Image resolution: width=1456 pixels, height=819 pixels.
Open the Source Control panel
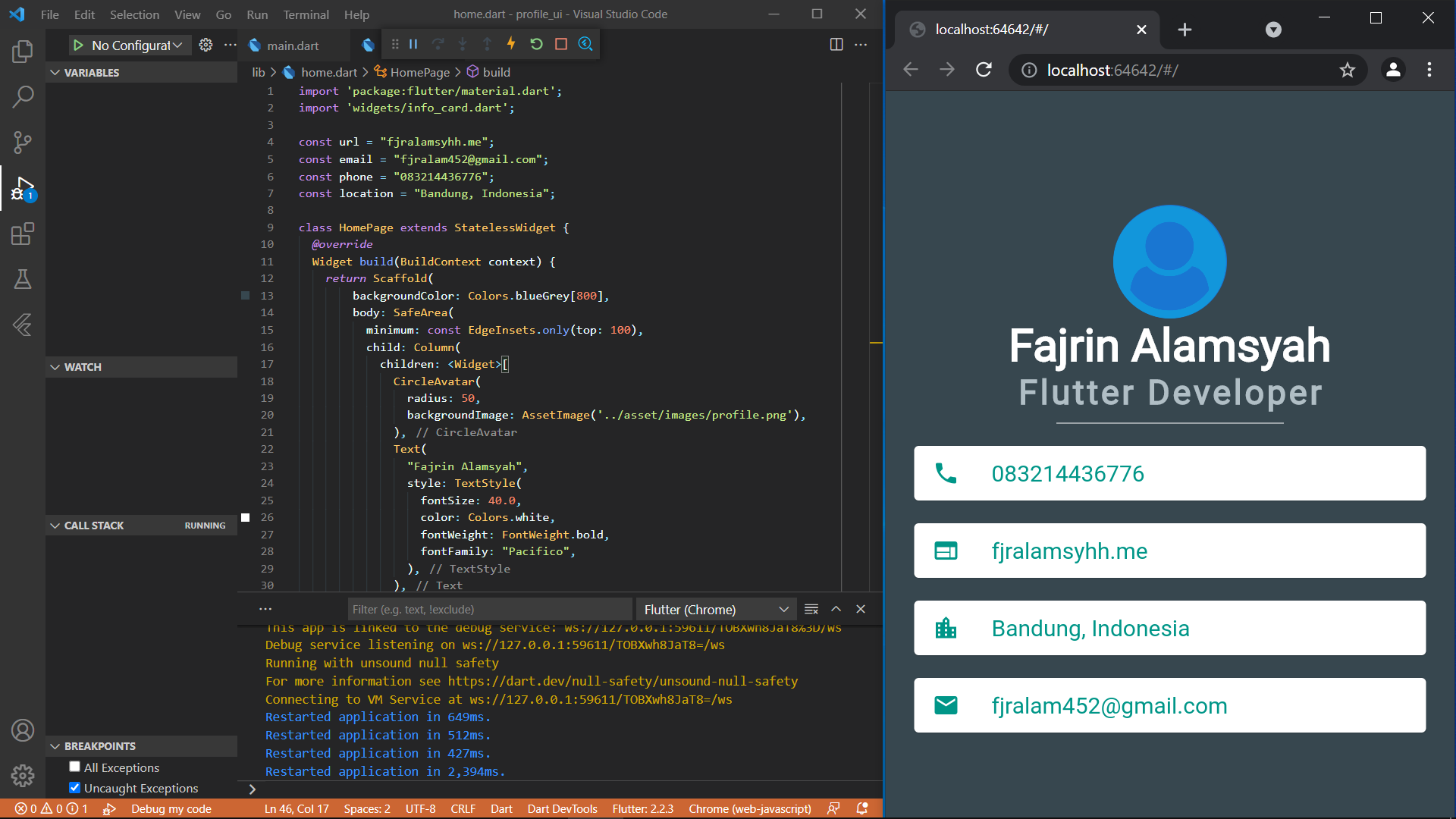pyautogui.click(x=23, y=143)
